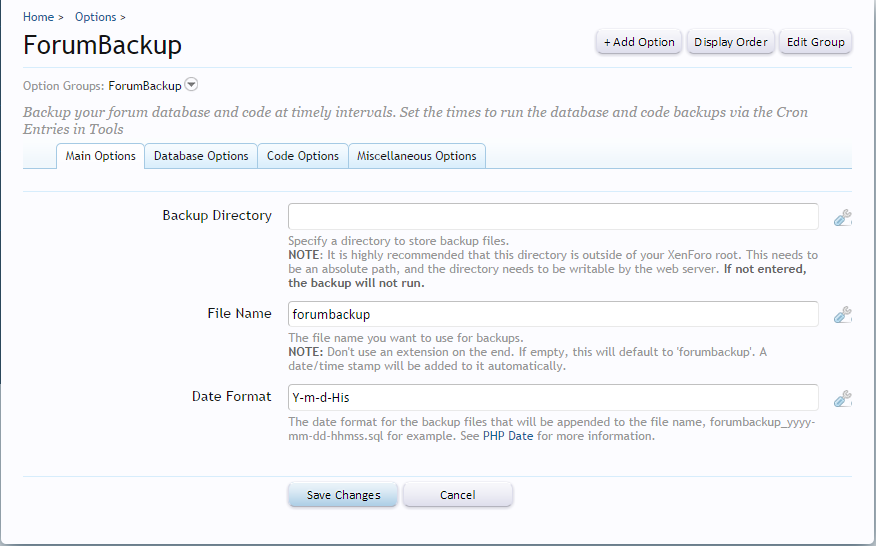Follow the Home breadcrumb link
This screenshot has height=546, width=876.
pos(38,17)
